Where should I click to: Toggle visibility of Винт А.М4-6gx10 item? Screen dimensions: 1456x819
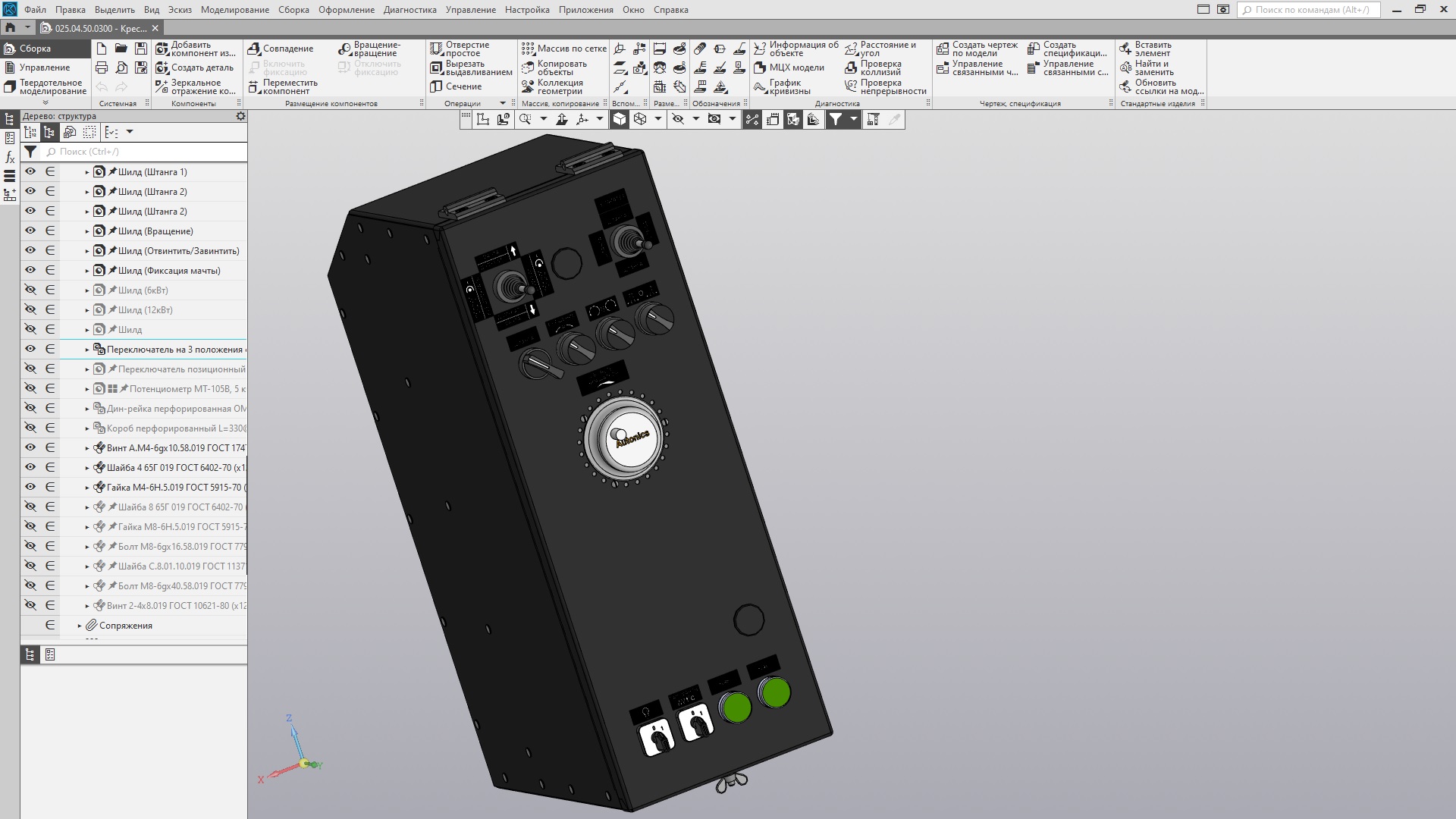coord(30,447)
